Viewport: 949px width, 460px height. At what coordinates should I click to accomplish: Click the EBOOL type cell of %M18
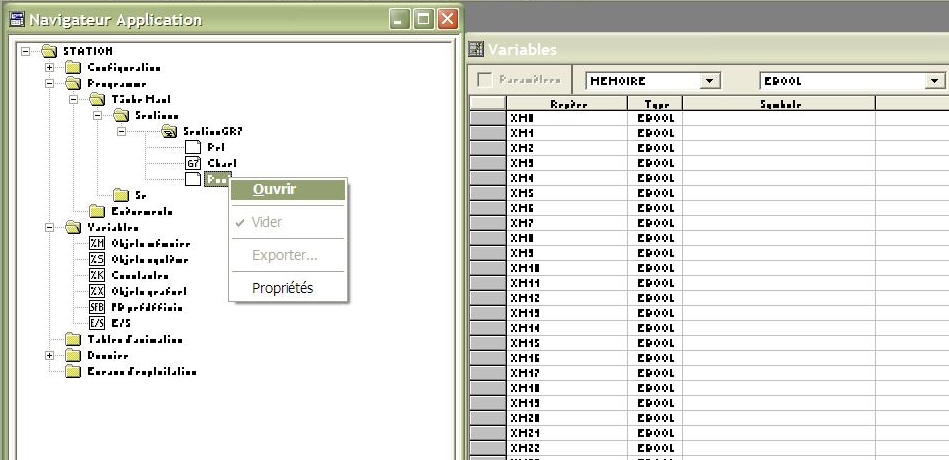[x=655, y=388]
